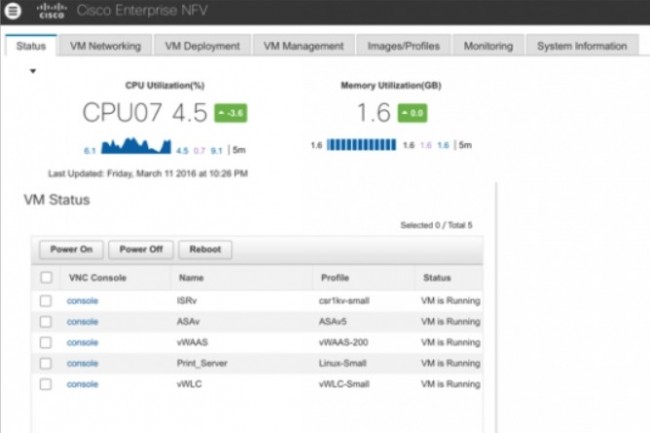The height and width of the screenshot is (433, 650).
Task: Click the Memory Utilization(GB) label
Action: (391, 85)
